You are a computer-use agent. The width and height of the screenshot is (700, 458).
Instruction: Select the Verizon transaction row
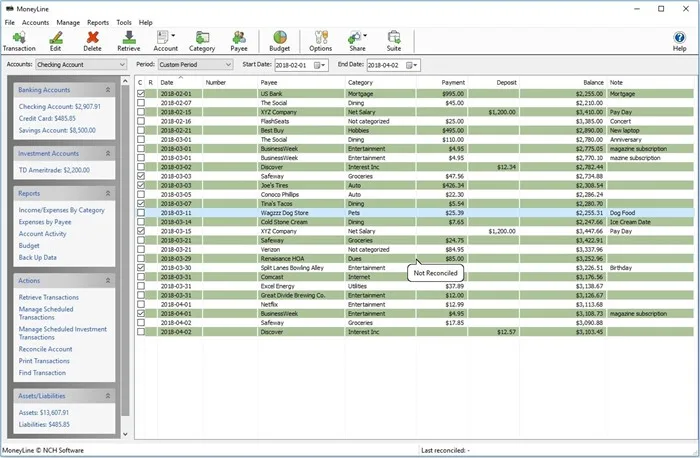tap(415, 250)
